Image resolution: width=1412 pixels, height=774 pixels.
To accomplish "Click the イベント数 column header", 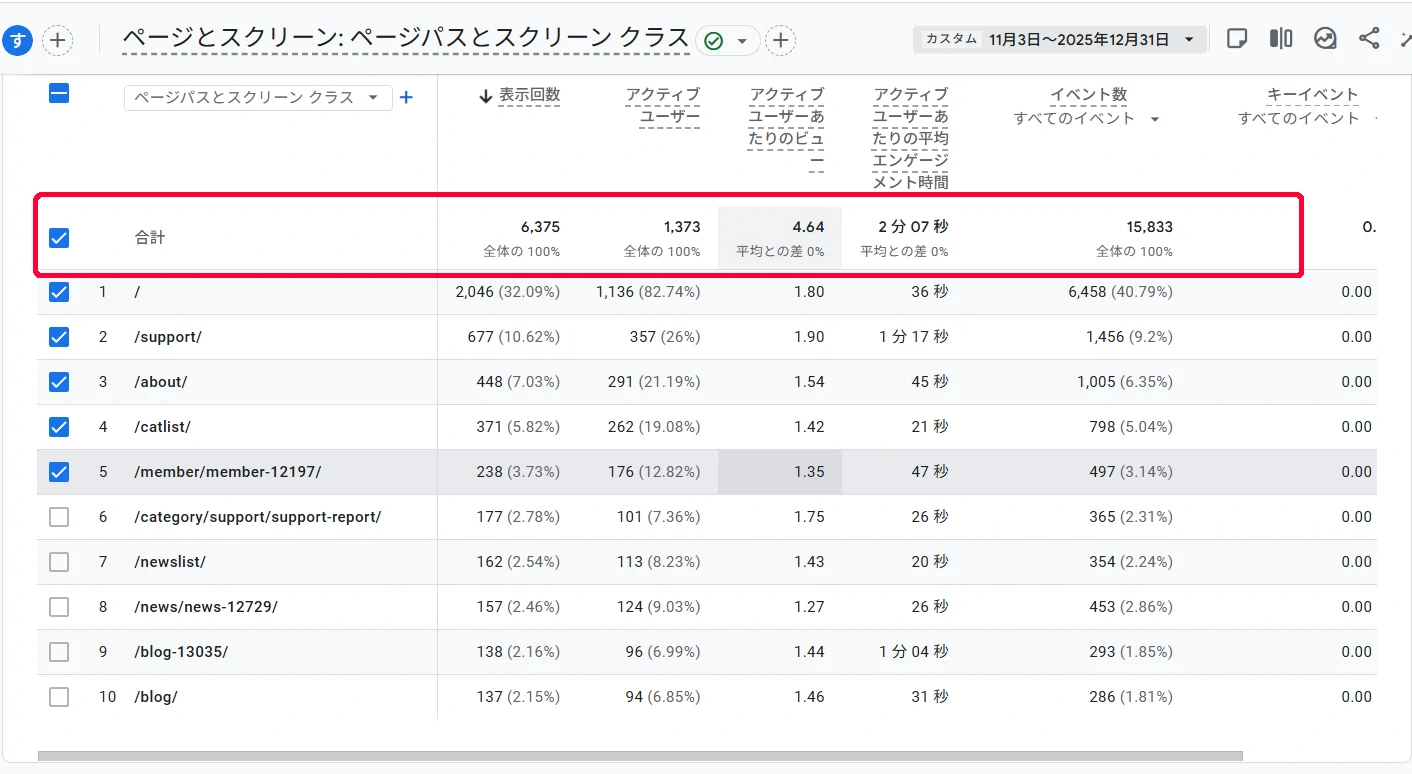I will coord(1088,95).
